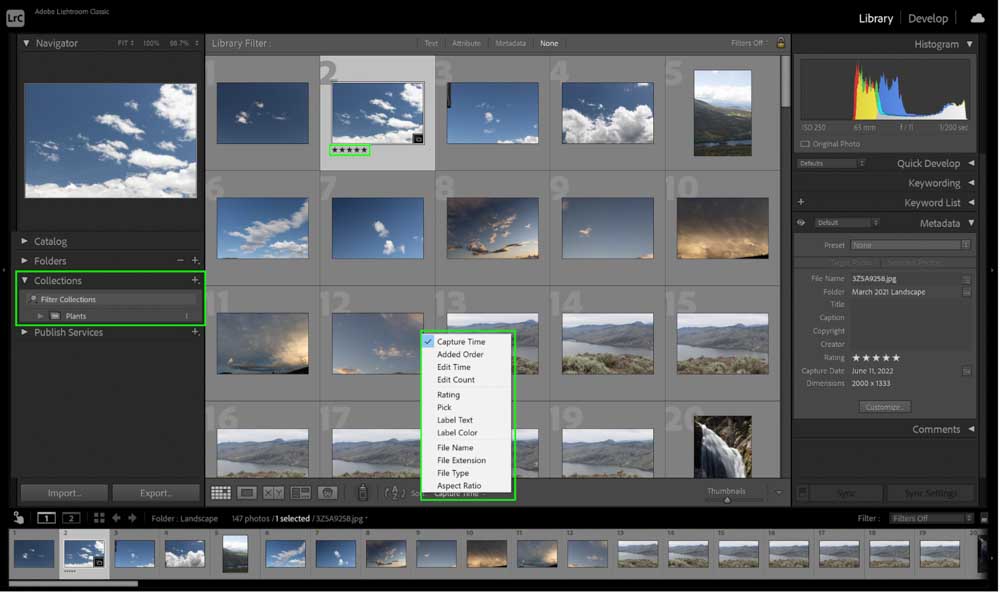Adjust the Thumbnails size slider

(x=727, y=500)
